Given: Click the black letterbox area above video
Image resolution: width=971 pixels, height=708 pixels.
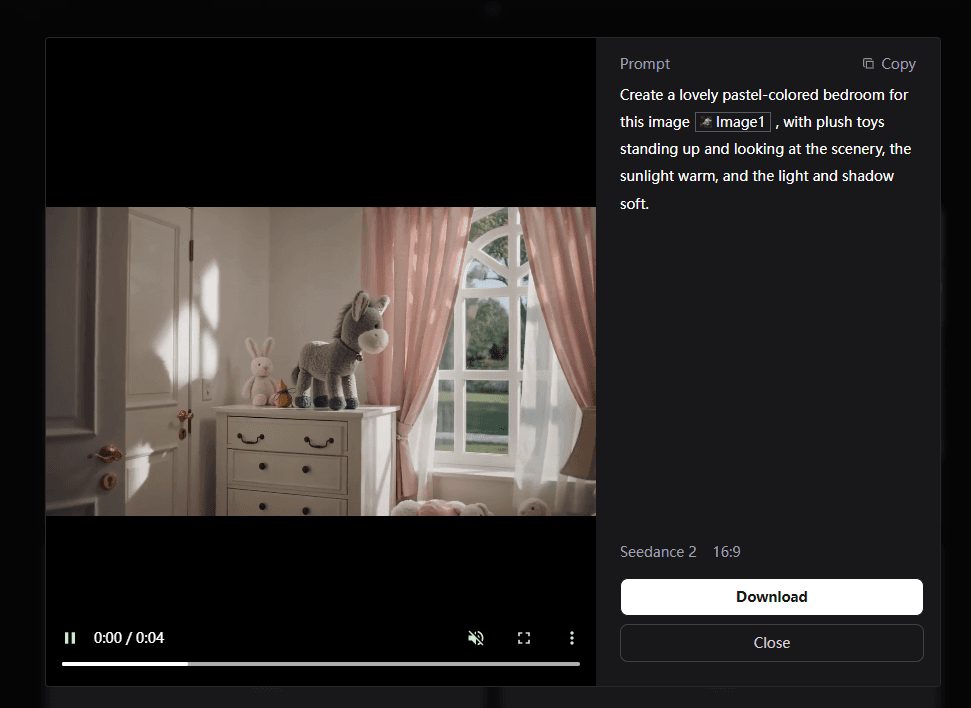Looking at the screenshot, I should [320, 120].
